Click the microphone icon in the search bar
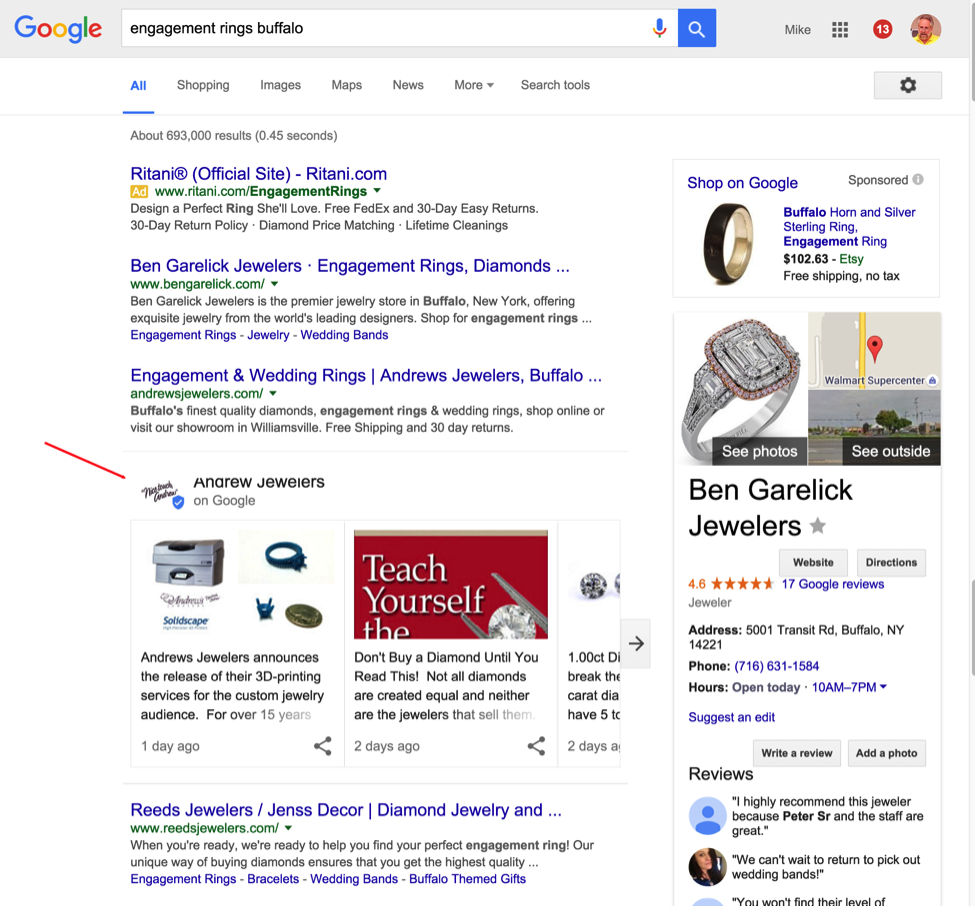 coord(659,29)
